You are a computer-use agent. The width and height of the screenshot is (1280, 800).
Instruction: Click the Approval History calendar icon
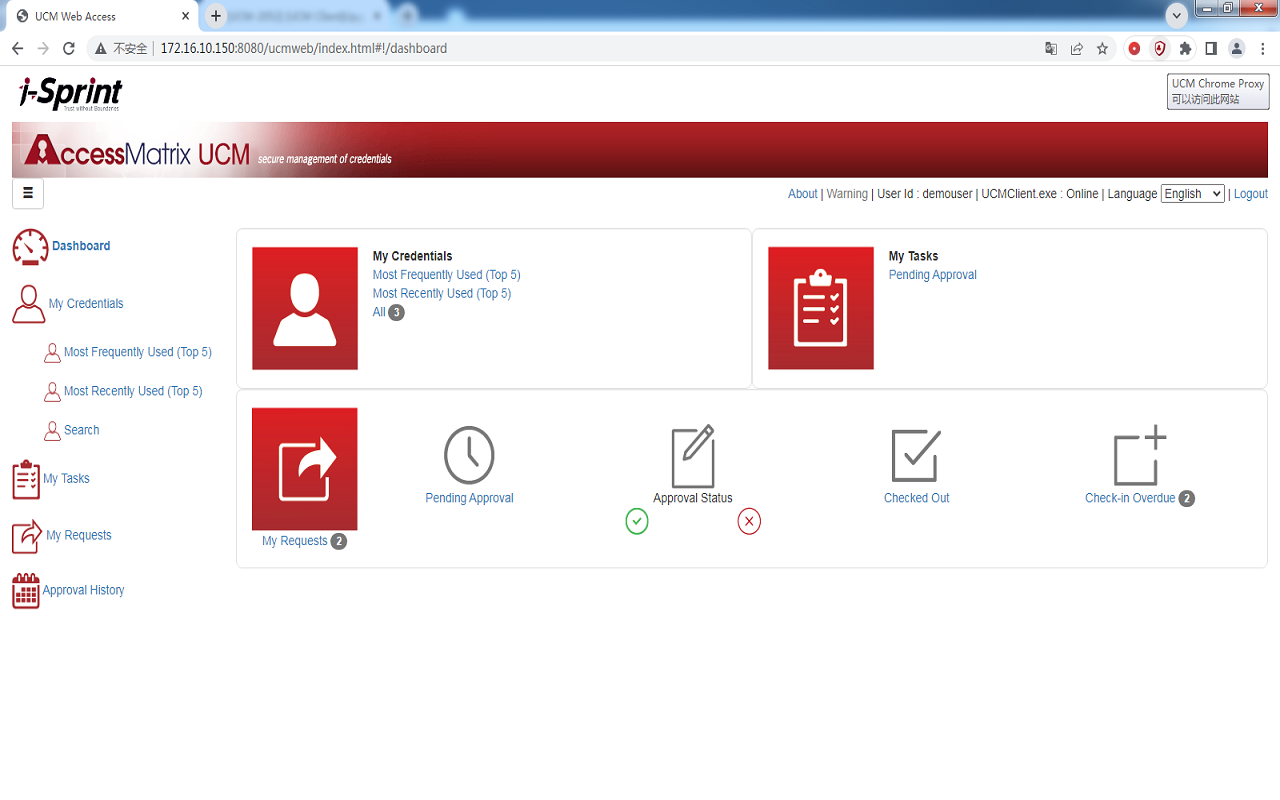click(26, 591)
